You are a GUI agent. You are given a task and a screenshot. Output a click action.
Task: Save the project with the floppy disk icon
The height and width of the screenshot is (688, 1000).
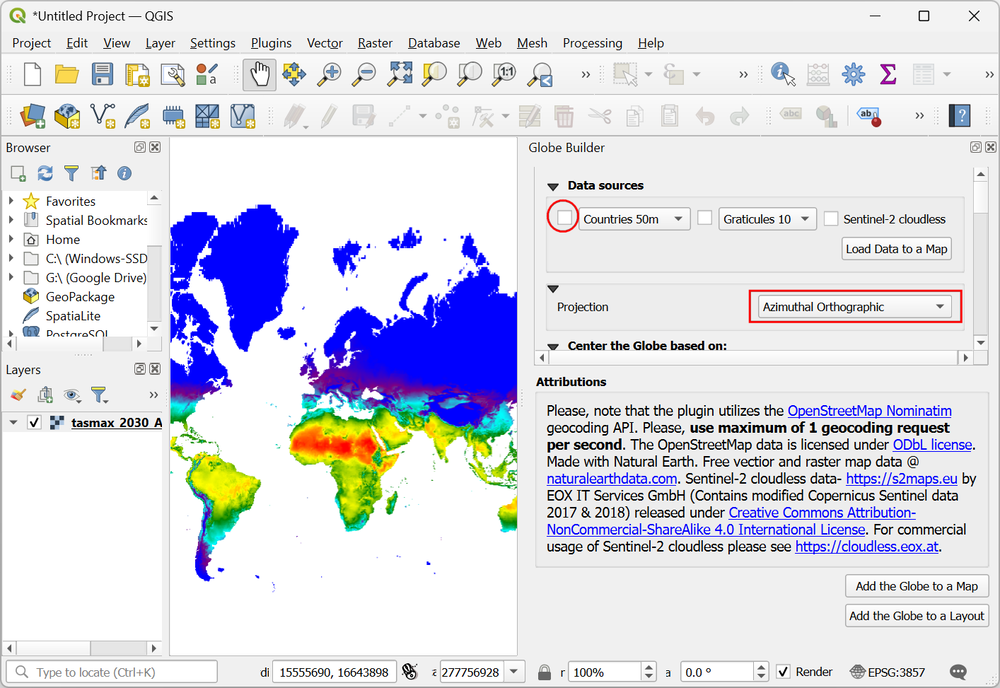[102, 75]
